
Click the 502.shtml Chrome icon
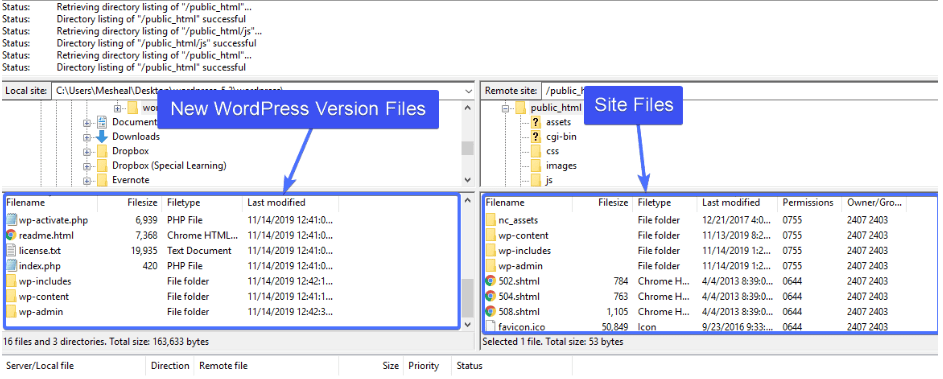click(491, 281)
